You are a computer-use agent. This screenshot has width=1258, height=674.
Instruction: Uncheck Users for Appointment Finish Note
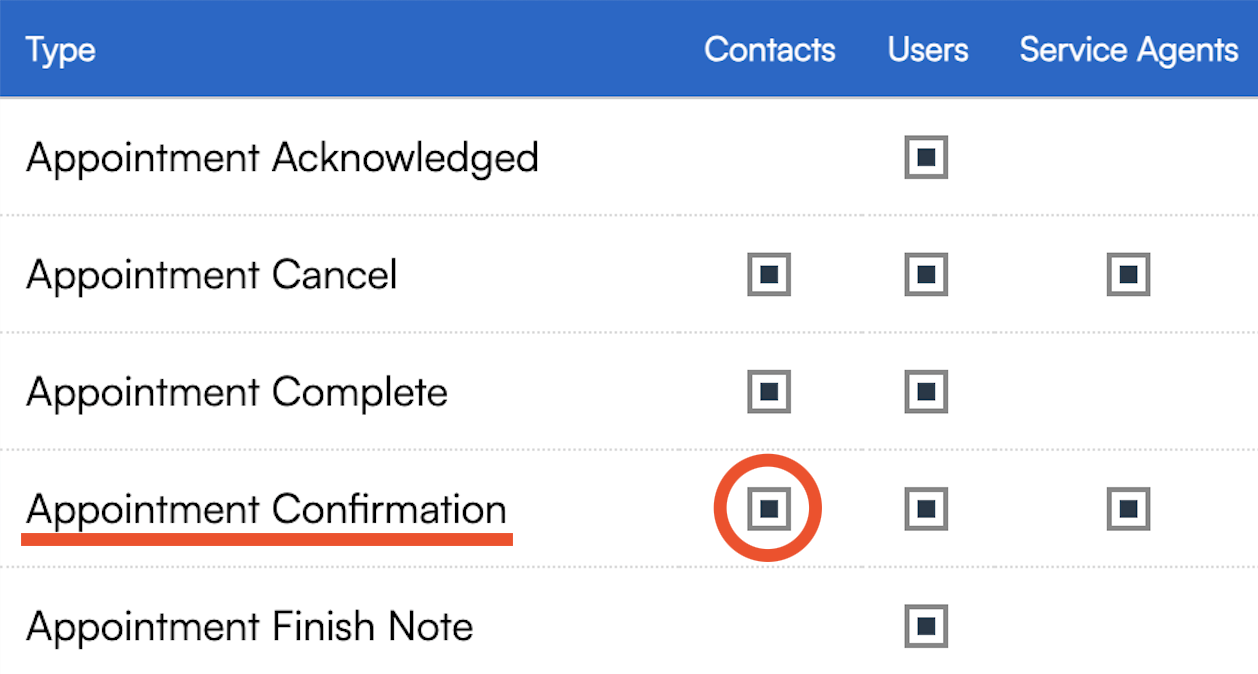[926, 627]
